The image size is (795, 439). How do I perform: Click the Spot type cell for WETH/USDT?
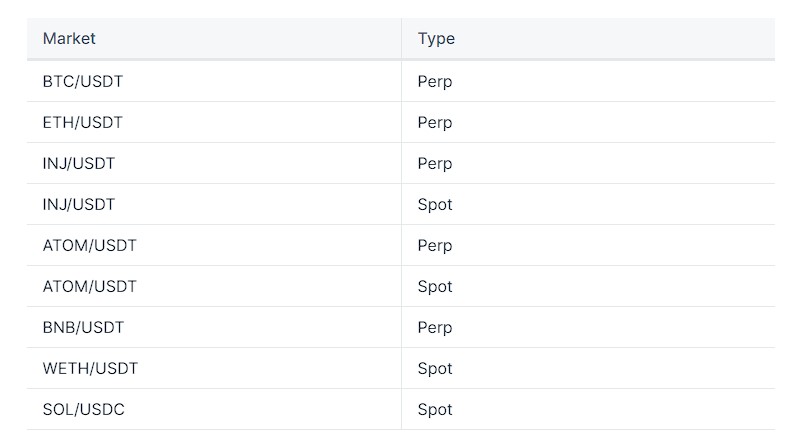click(435, 369)
